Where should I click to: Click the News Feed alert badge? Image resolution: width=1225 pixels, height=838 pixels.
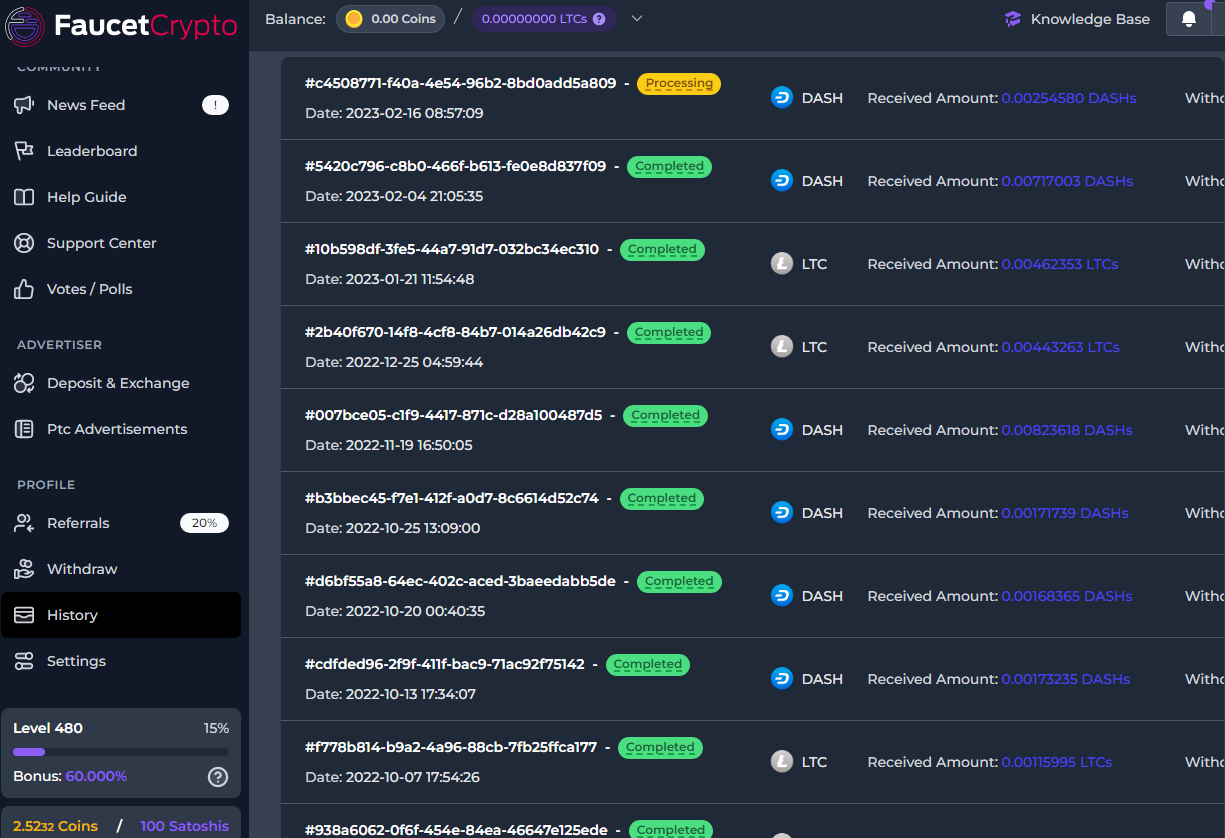215,105
